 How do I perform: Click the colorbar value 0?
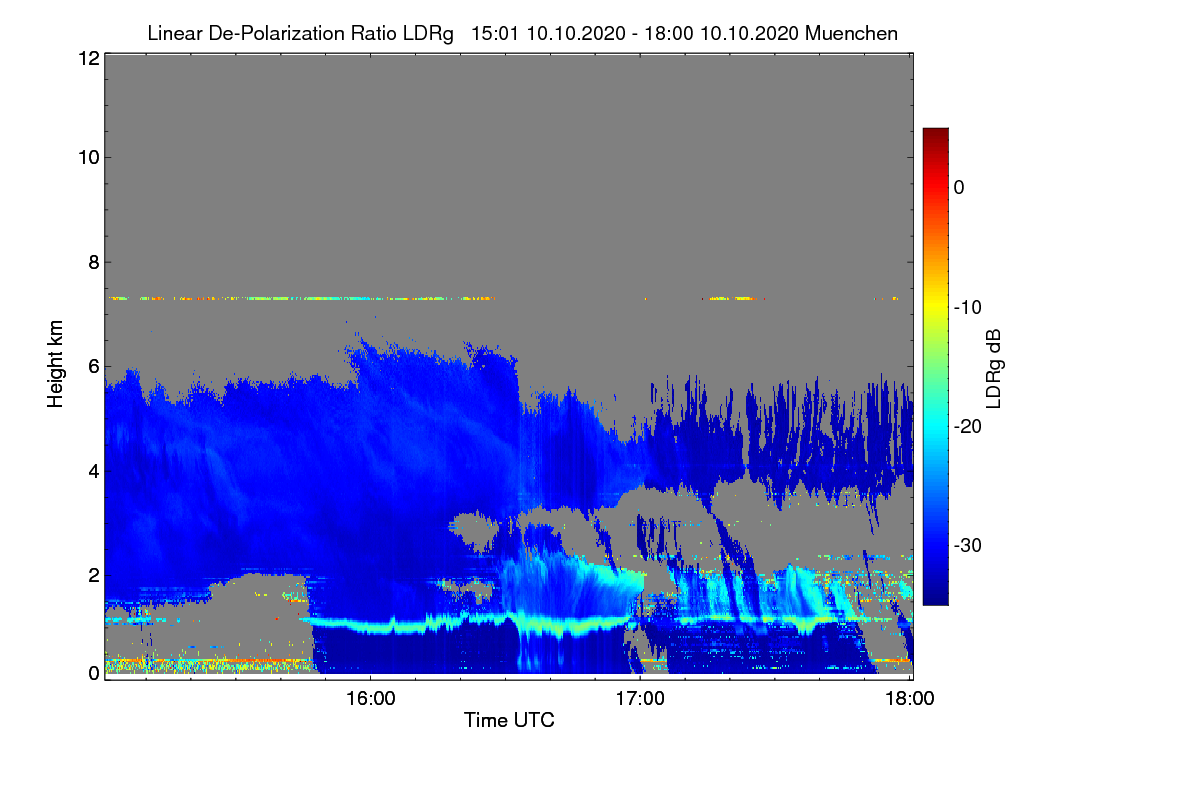(x=959, y=187)
